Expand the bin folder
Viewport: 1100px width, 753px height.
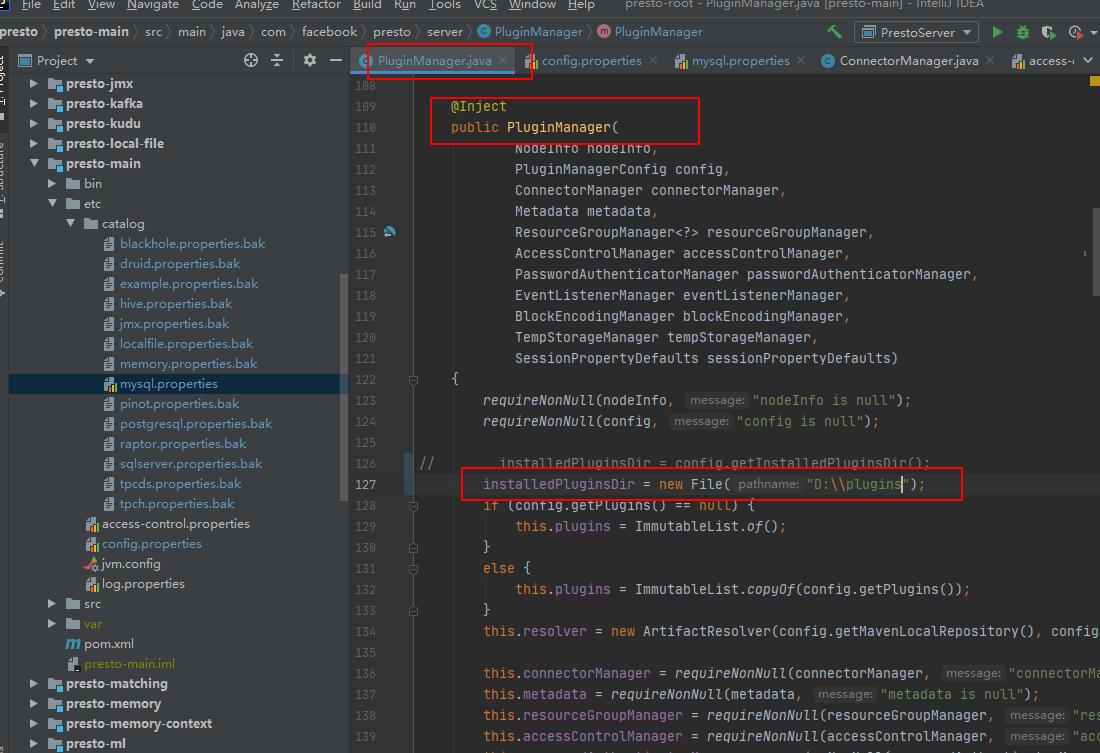click(x=51, y=183)
